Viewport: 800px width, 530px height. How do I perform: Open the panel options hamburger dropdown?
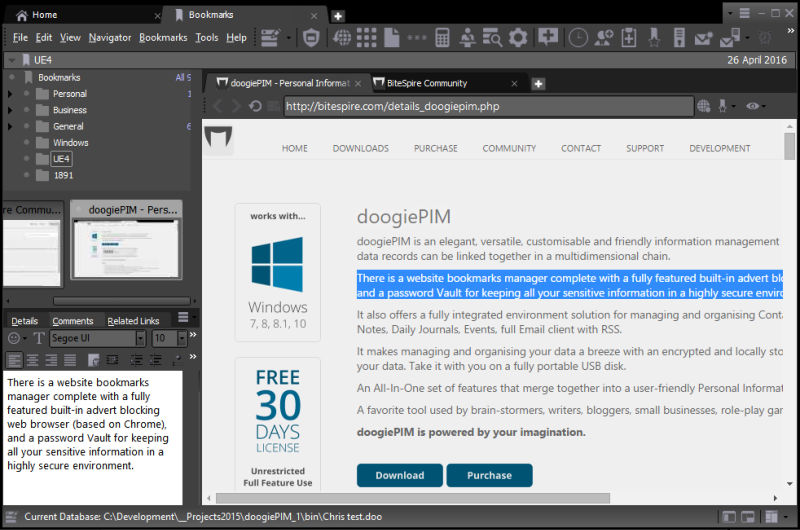tap(184, 317)
